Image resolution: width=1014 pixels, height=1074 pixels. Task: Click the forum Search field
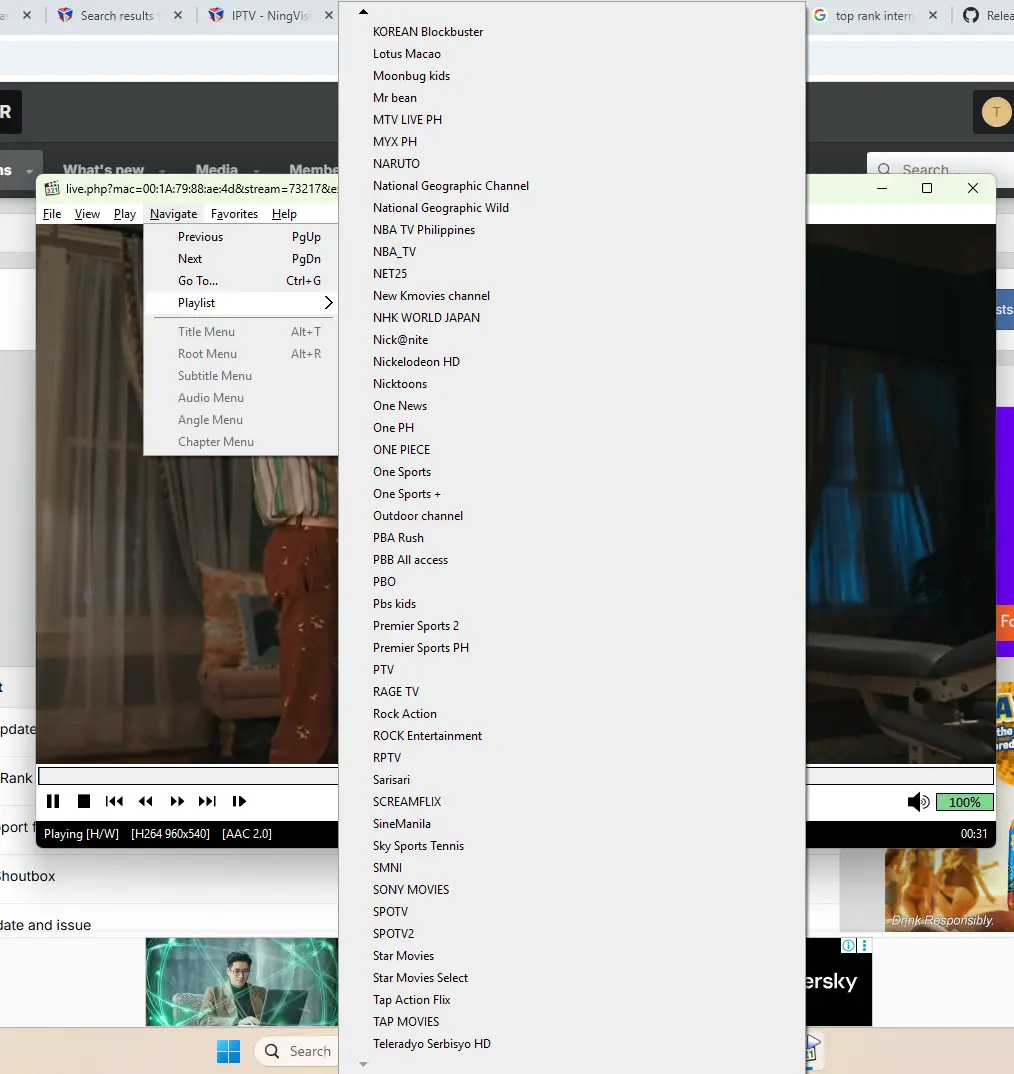[940, 168]
